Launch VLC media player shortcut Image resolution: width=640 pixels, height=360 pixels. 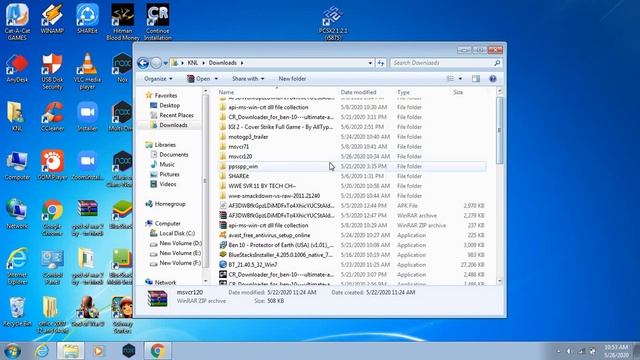click(x=87, y=71)
